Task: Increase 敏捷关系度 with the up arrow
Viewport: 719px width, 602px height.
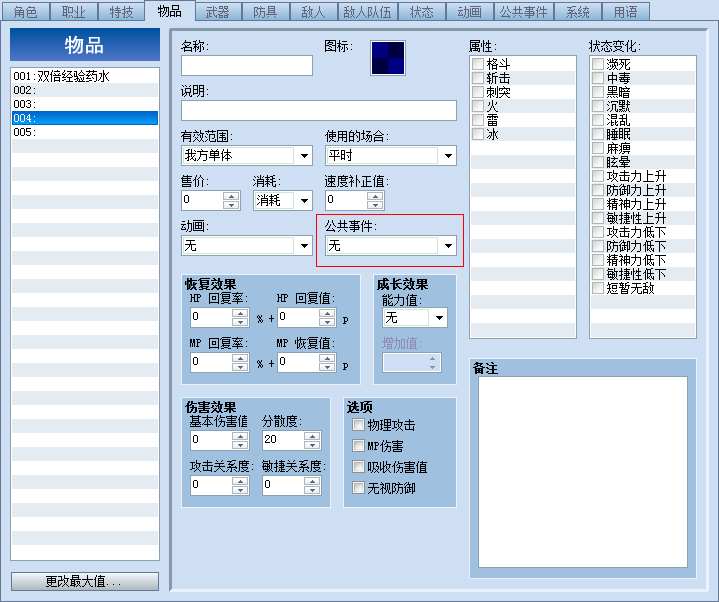Action: click(312, 480)
